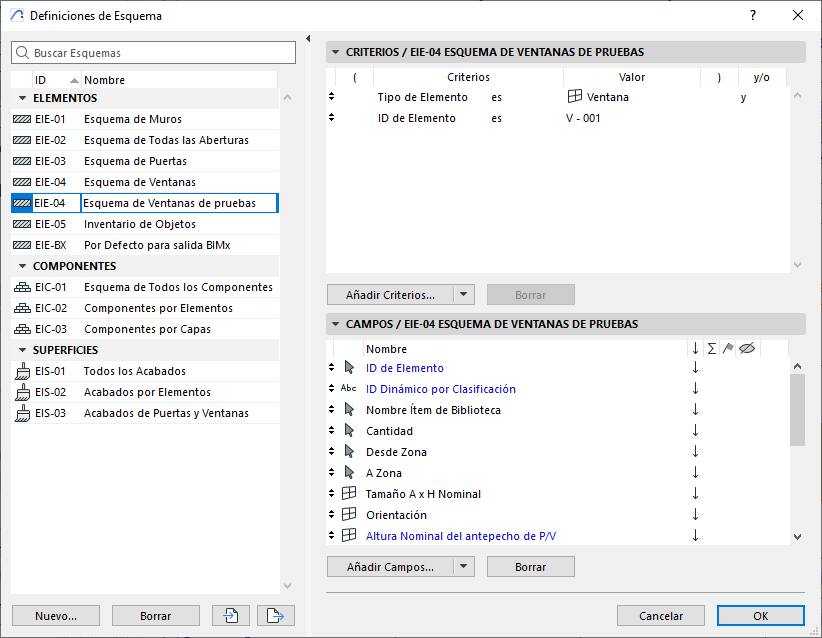Click the export schema icon button

[x=275, y=616]
